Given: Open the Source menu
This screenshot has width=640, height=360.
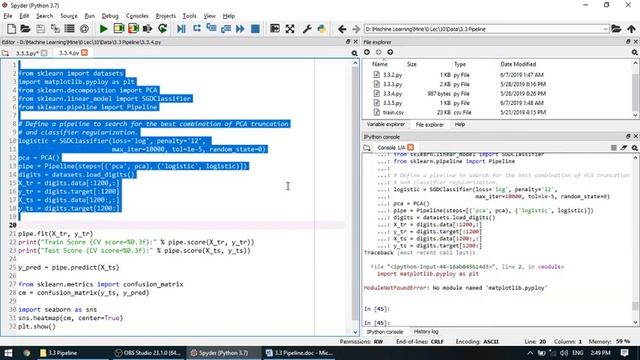Looking at the screenshot, I should coord(69,16).
